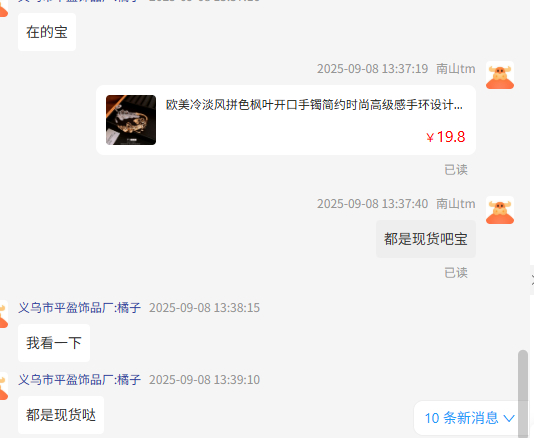Select the 都是现货吧宝 message bubble
The width and height of the screenshot is (534, 438).
(x=426, y=239)
